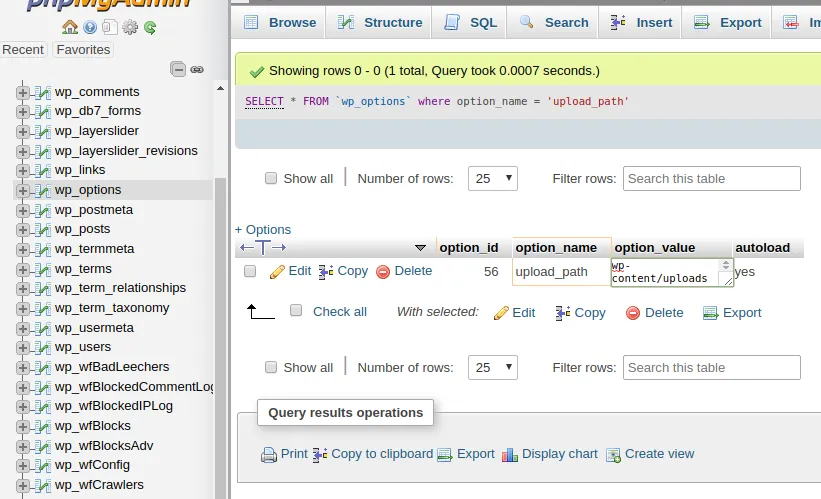821x499 pixels.
Task: Switch to the SQL tab
Action: tap(469, 23)
